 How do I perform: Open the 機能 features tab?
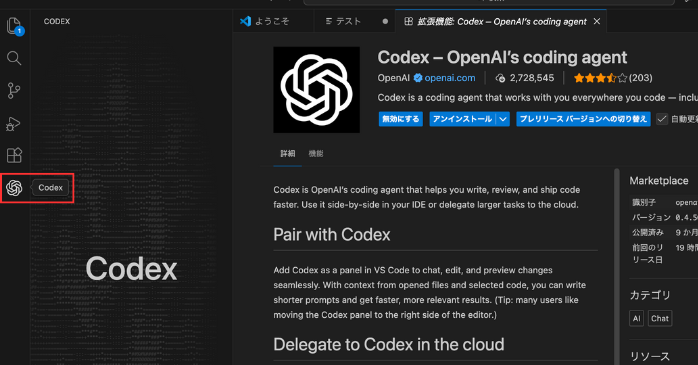(316, 154)
